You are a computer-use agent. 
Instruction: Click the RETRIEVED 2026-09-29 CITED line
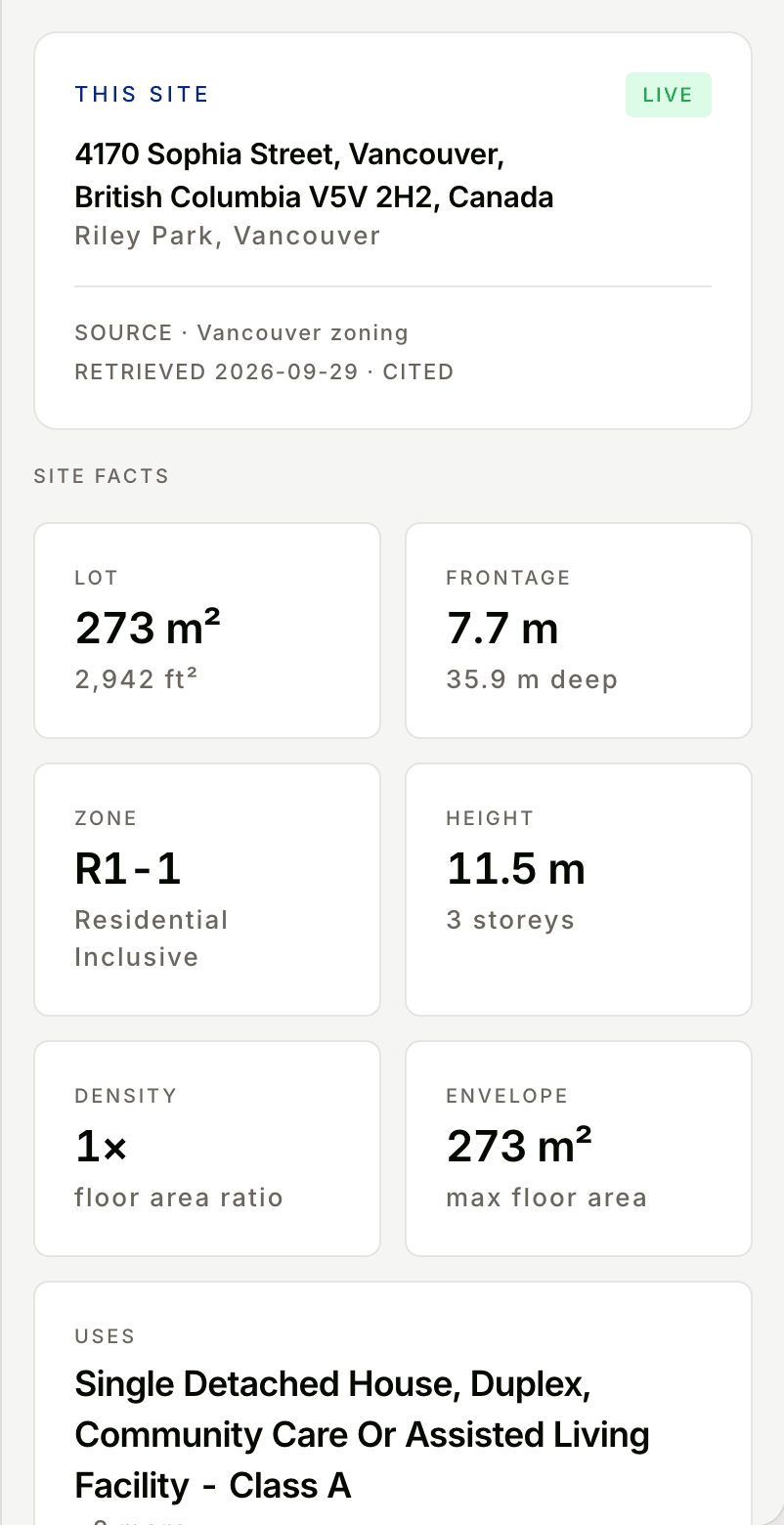tap(264, 371)
